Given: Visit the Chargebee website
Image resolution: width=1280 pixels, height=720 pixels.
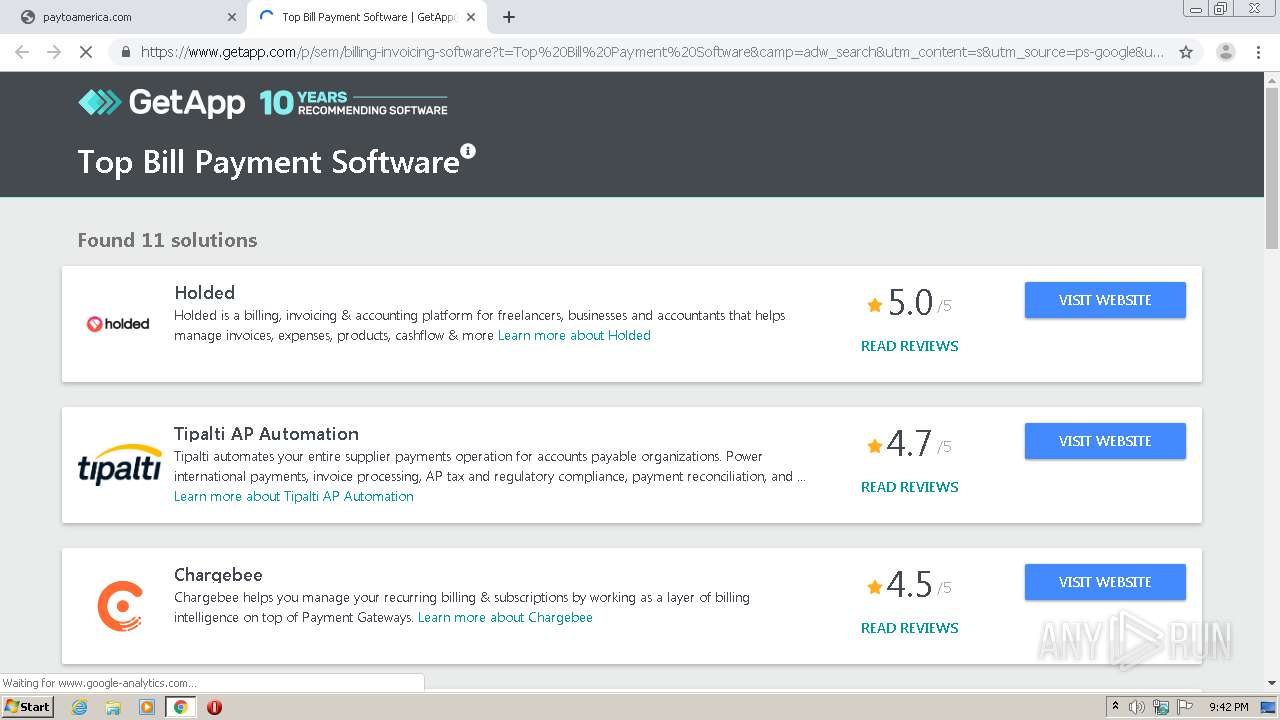Looking at the screenshot, I should [x=1105, y=582].
